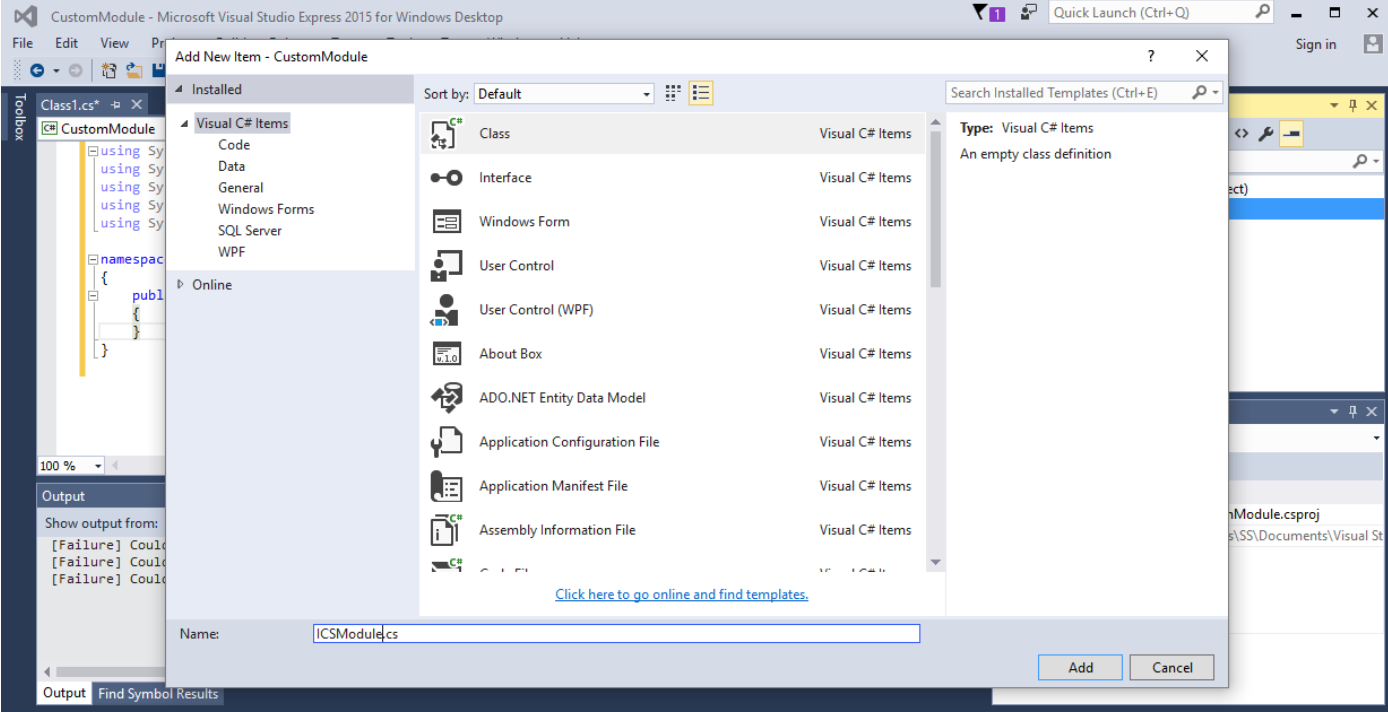
Task: Close the Class1.cs tab
Action: tap(137, 105)
